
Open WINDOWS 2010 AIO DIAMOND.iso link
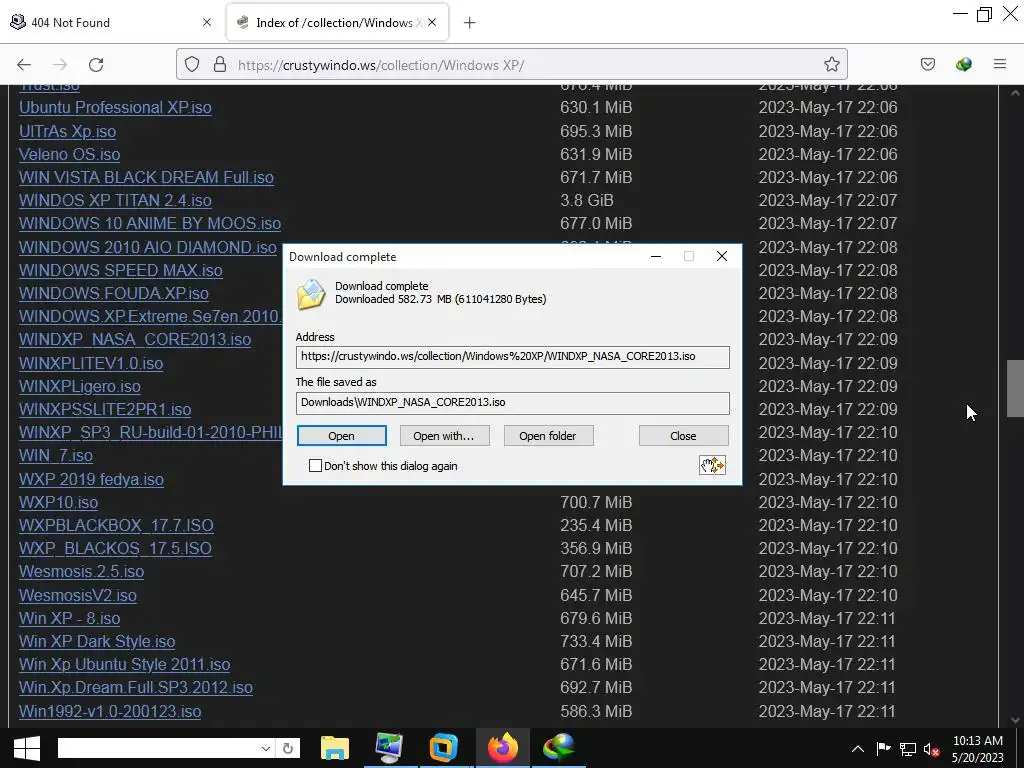148,247
